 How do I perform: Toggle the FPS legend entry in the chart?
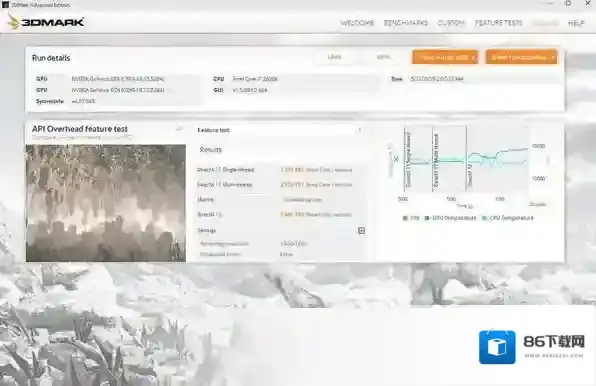click(x=411, y=218)
